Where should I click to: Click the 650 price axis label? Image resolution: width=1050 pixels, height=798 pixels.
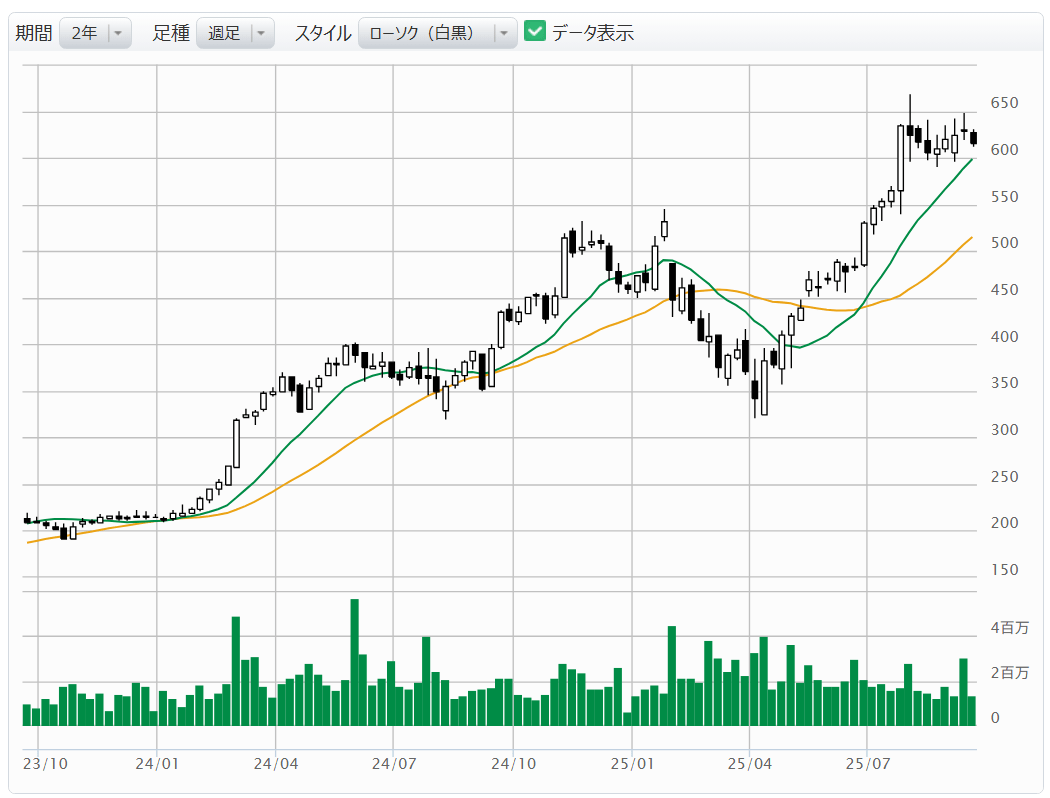(1004, 103)
